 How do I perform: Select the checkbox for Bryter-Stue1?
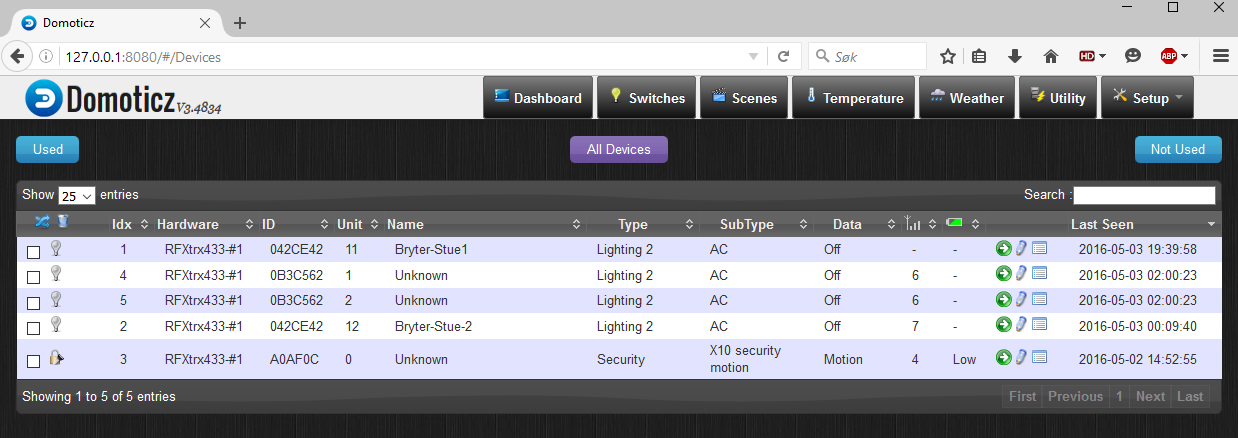pyautogui.click(x=33, y=252)
